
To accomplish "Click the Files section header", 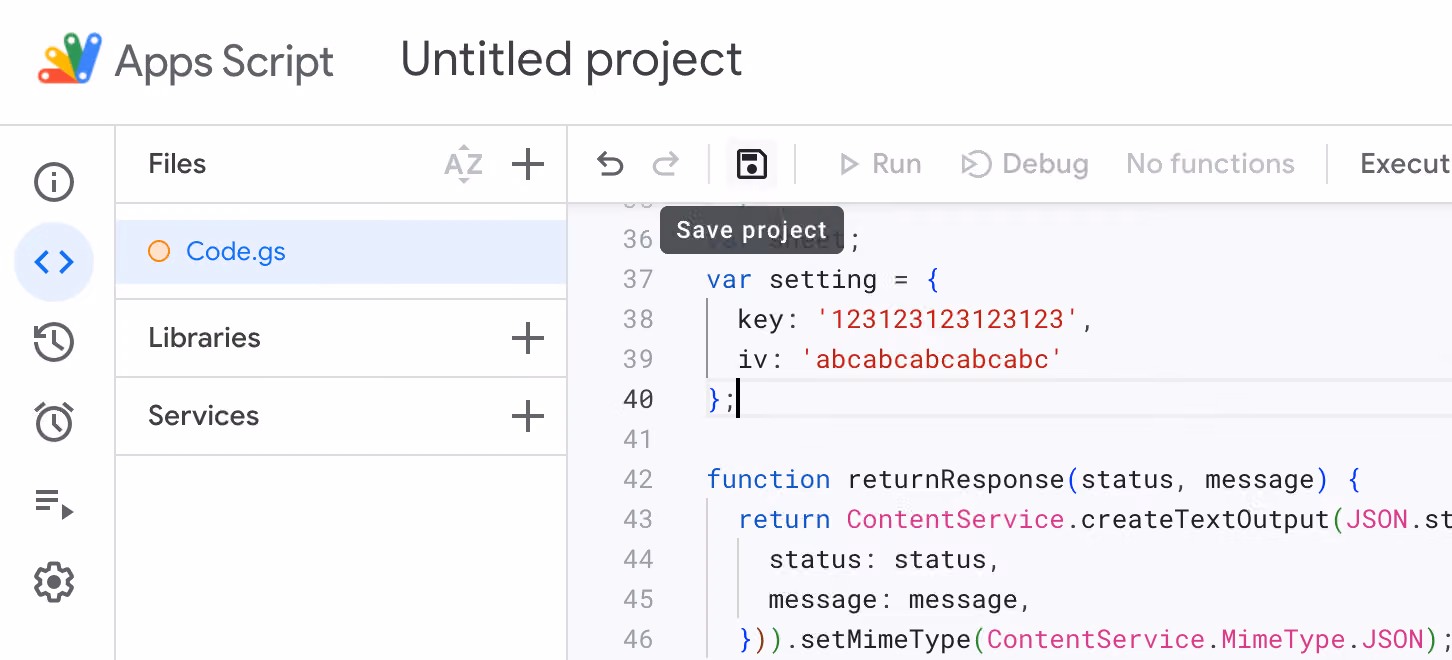I will click(177, 164).
